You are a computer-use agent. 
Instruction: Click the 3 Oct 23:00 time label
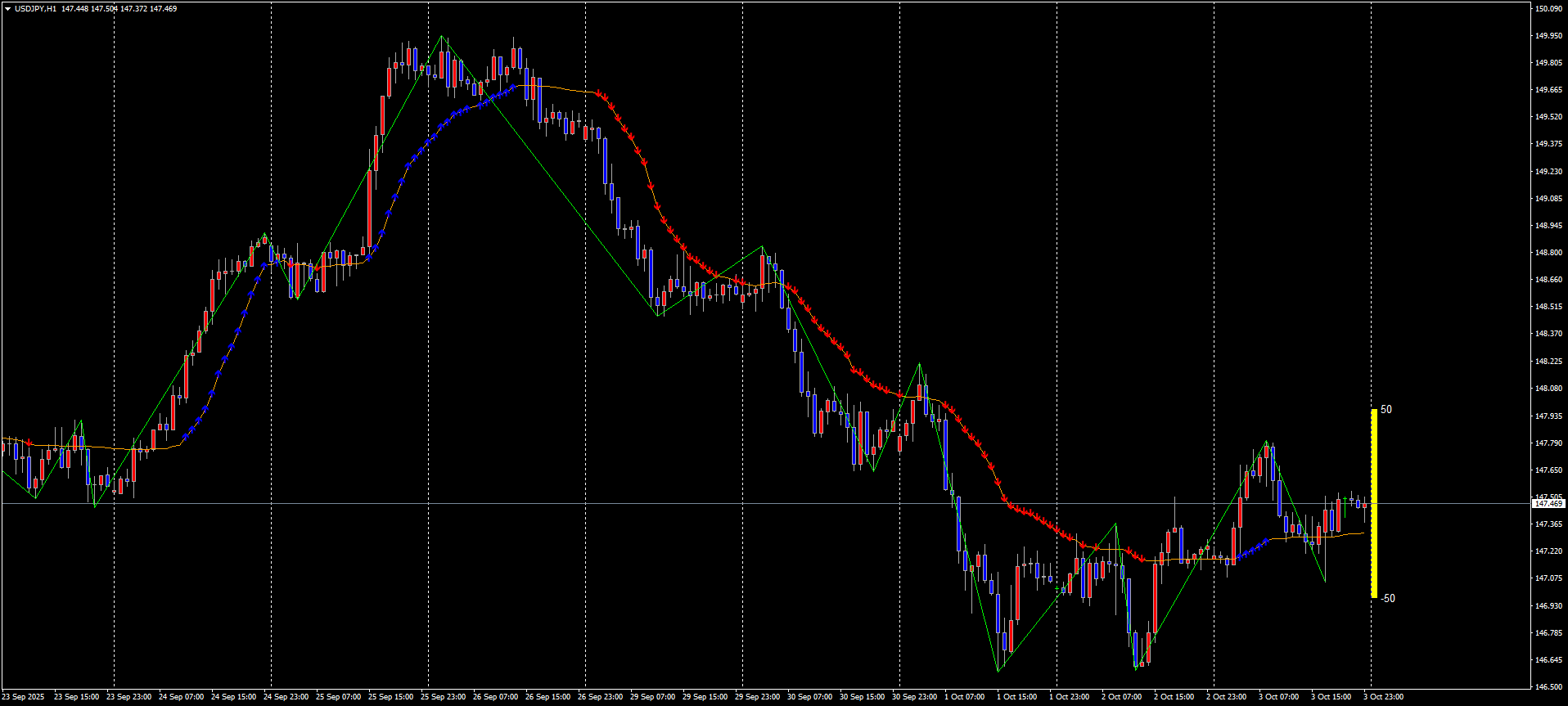click(1383, 697)
